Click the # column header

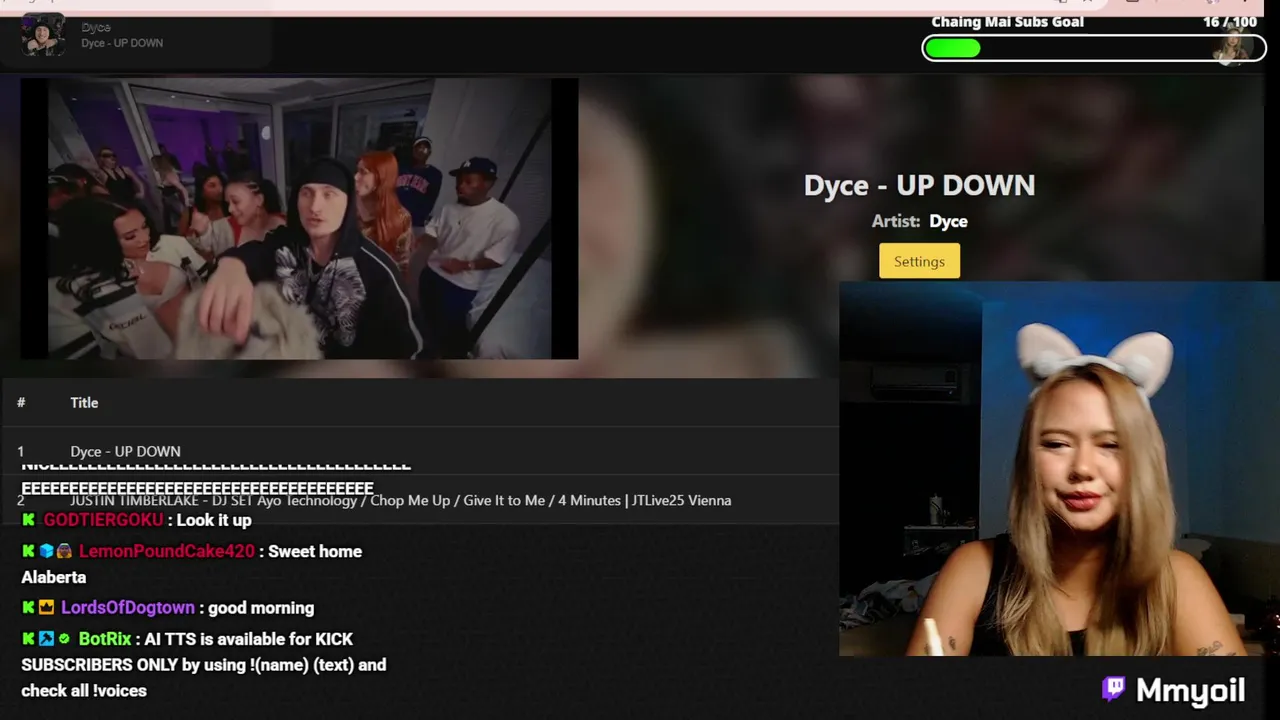21,402
